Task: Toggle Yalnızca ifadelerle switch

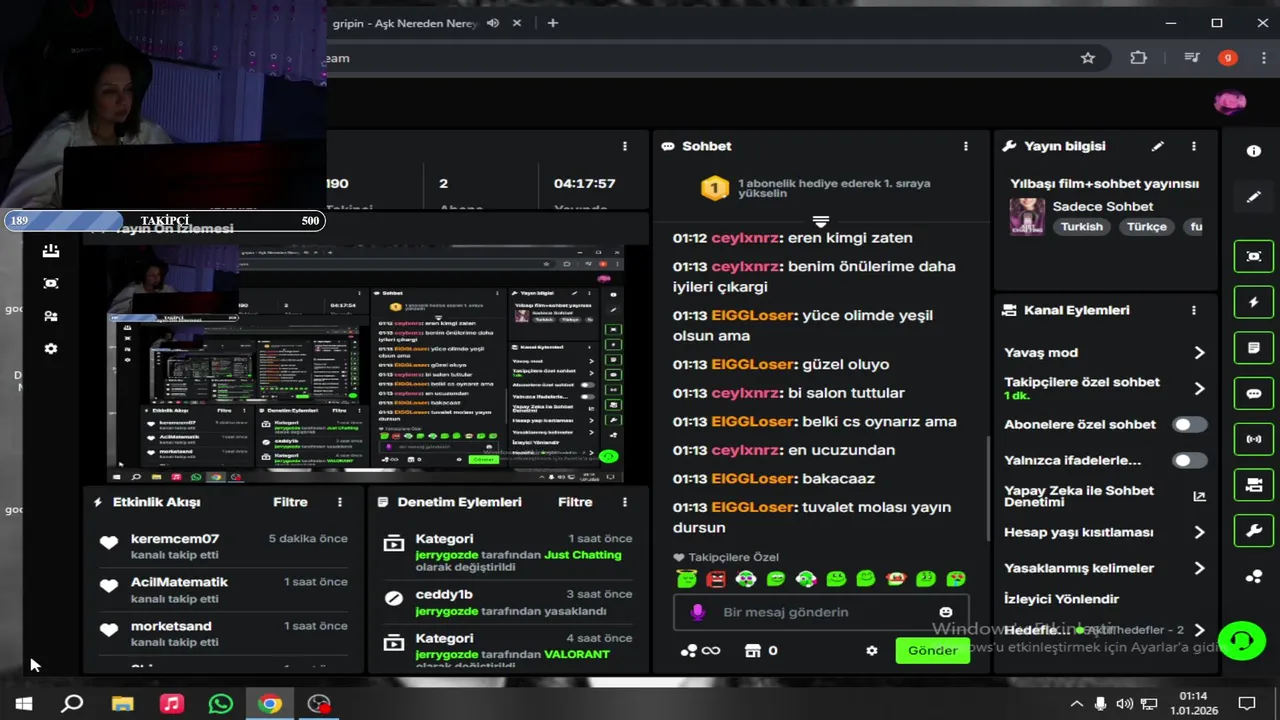Action: (1189, 460)
